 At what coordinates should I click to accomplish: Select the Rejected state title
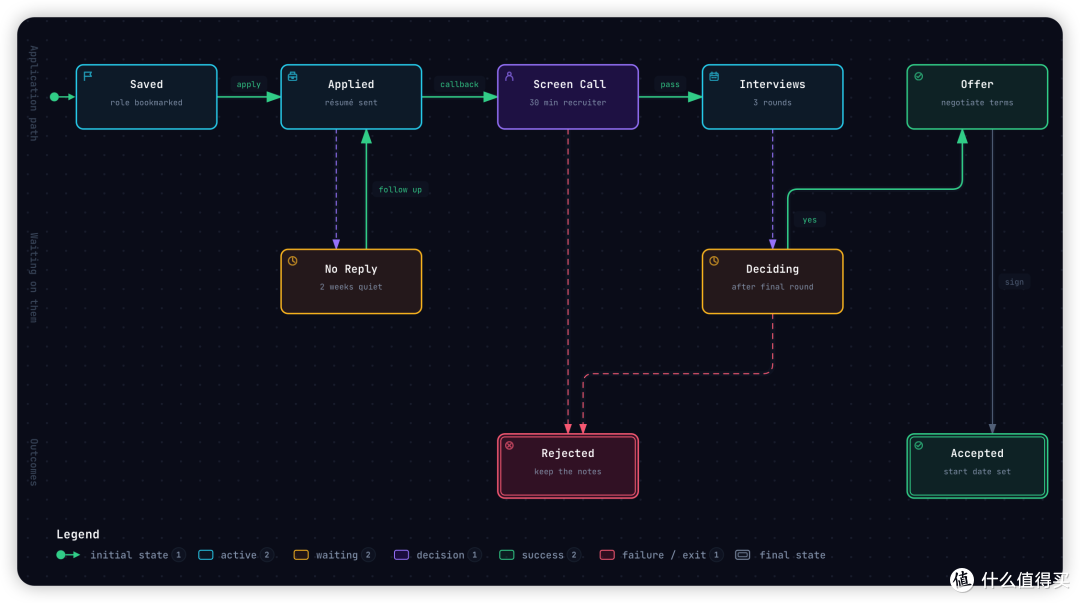coord(568,453)
